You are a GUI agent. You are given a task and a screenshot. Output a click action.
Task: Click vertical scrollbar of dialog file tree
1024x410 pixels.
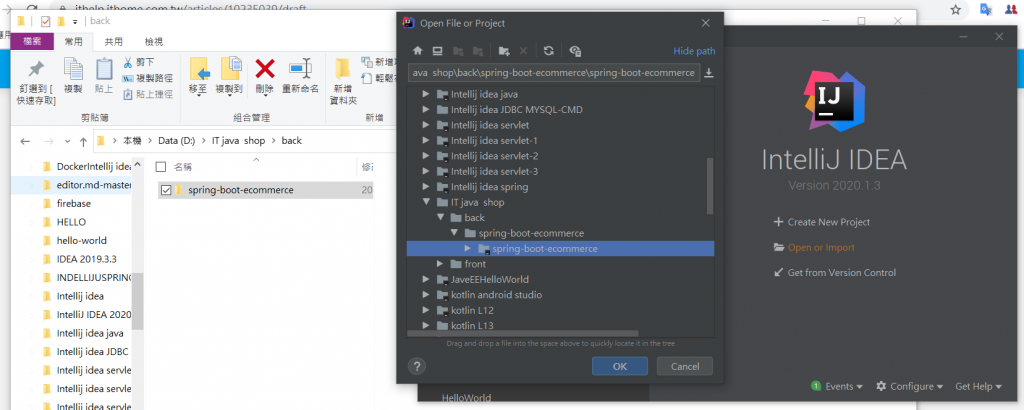coord(711,185)
